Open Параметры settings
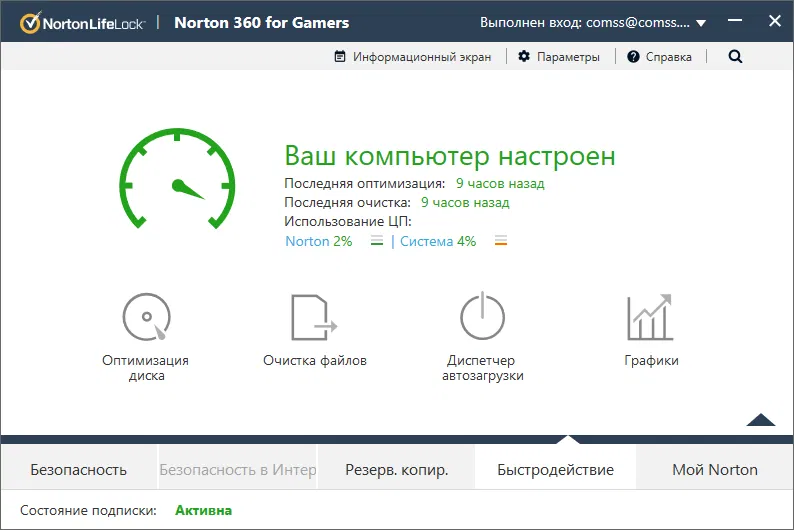The image size is (794, 530). (568, 57)
